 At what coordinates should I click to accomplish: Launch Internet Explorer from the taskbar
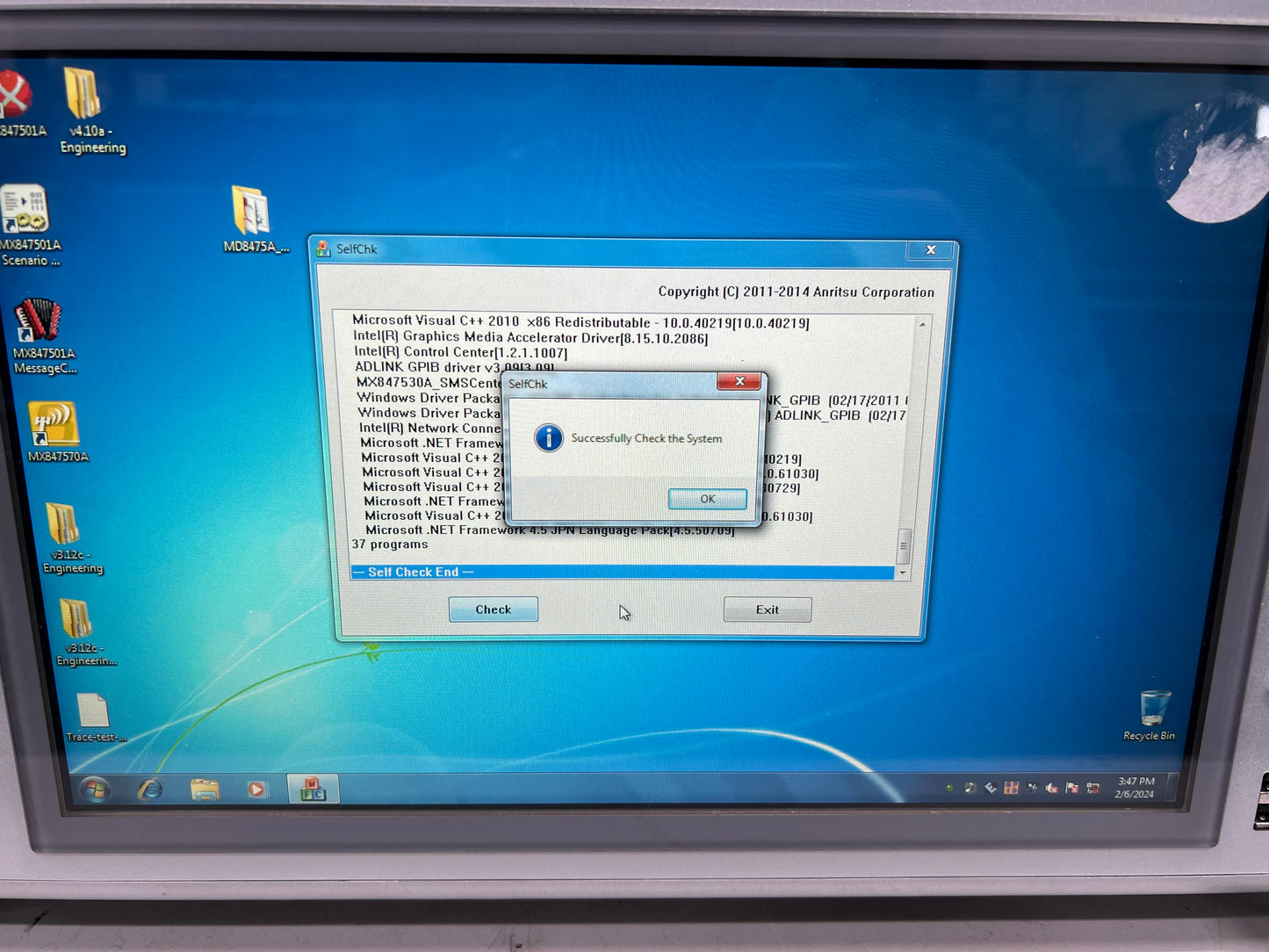[150, 790]
